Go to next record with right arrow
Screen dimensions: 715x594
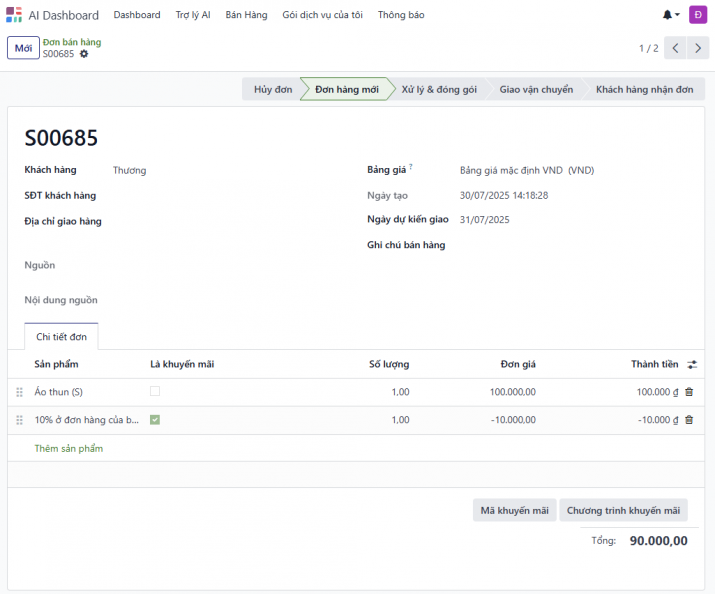point(699,48)
